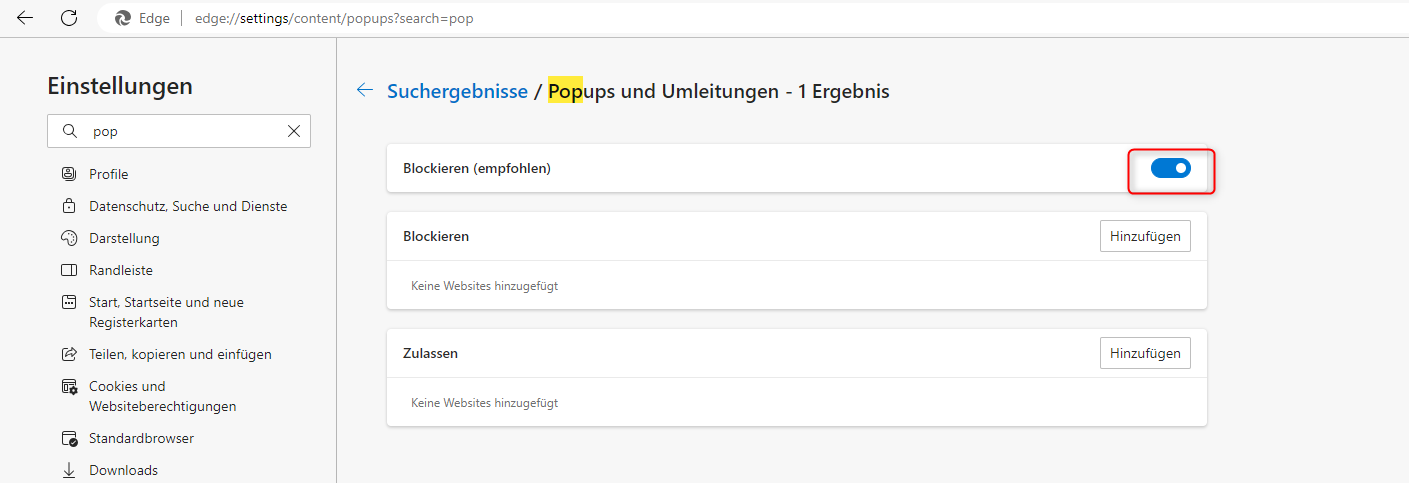Open Teilen, kopieren und einfügen settings
This screenshot has height=483, width=1409.
(x=180, y=354)
